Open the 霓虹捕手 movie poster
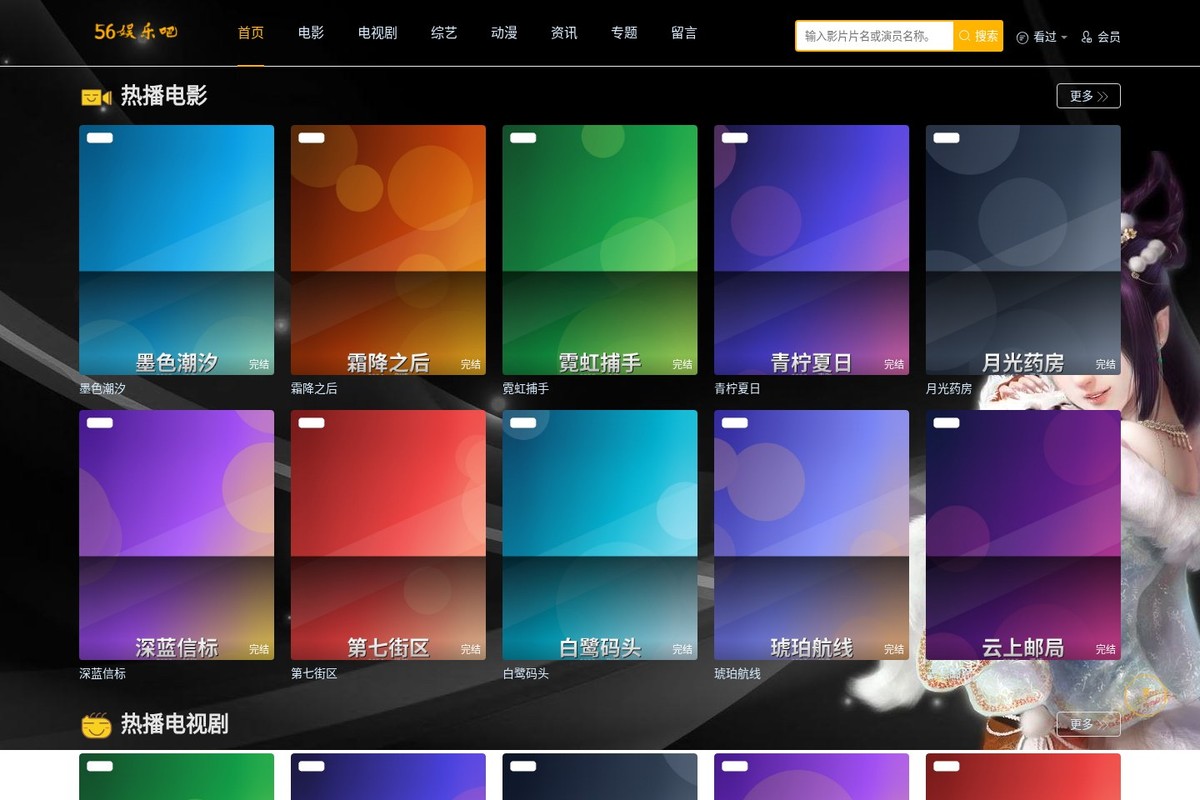1200x800 pixels. click(x=600, y=250)
